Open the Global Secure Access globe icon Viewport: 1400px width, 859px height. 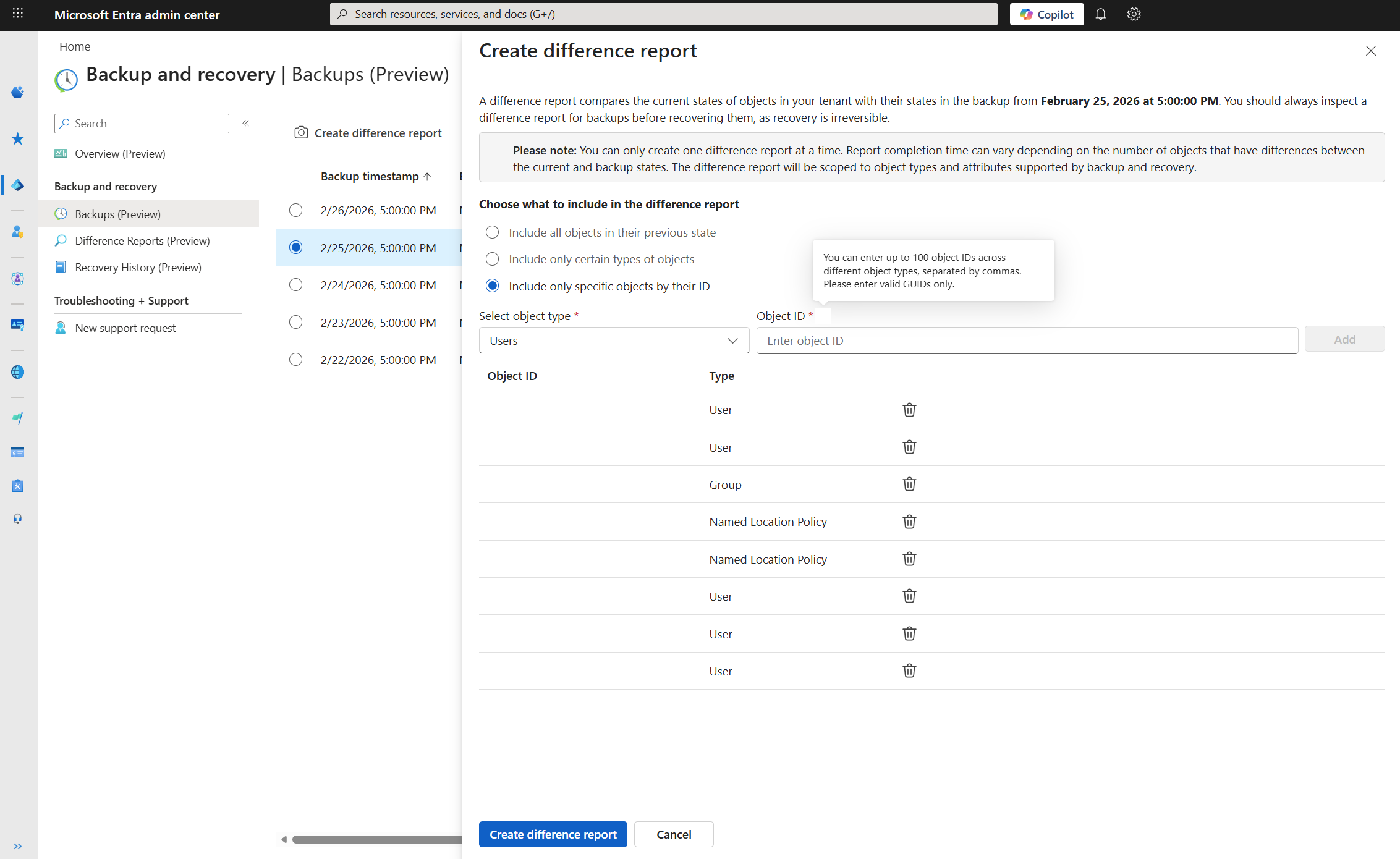point(17,372)
